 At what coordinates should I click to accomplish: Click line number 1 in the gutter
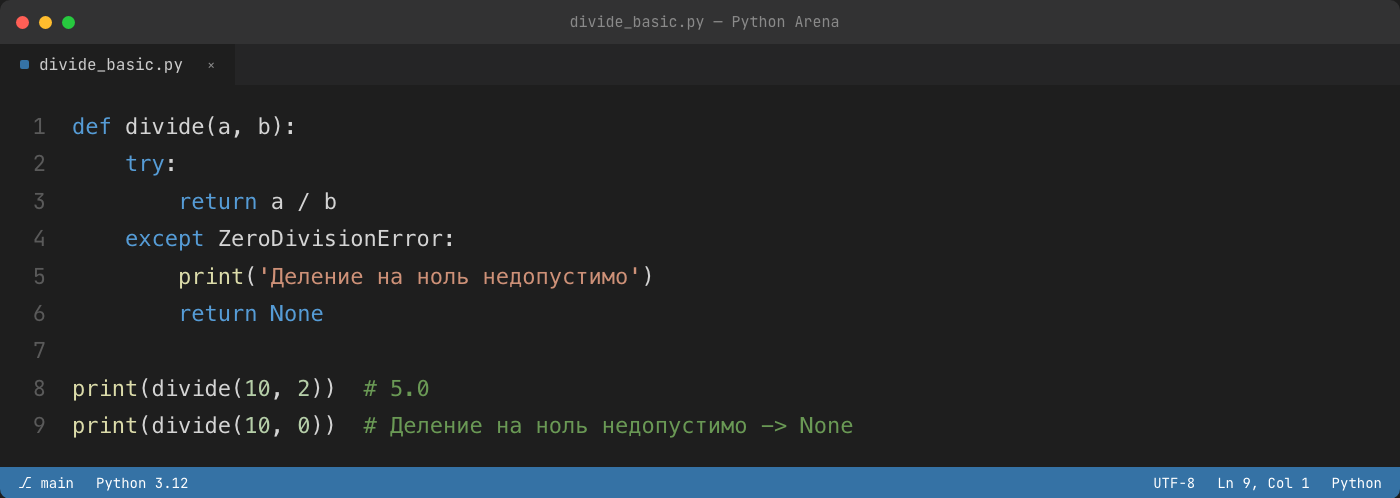[39, 127]
